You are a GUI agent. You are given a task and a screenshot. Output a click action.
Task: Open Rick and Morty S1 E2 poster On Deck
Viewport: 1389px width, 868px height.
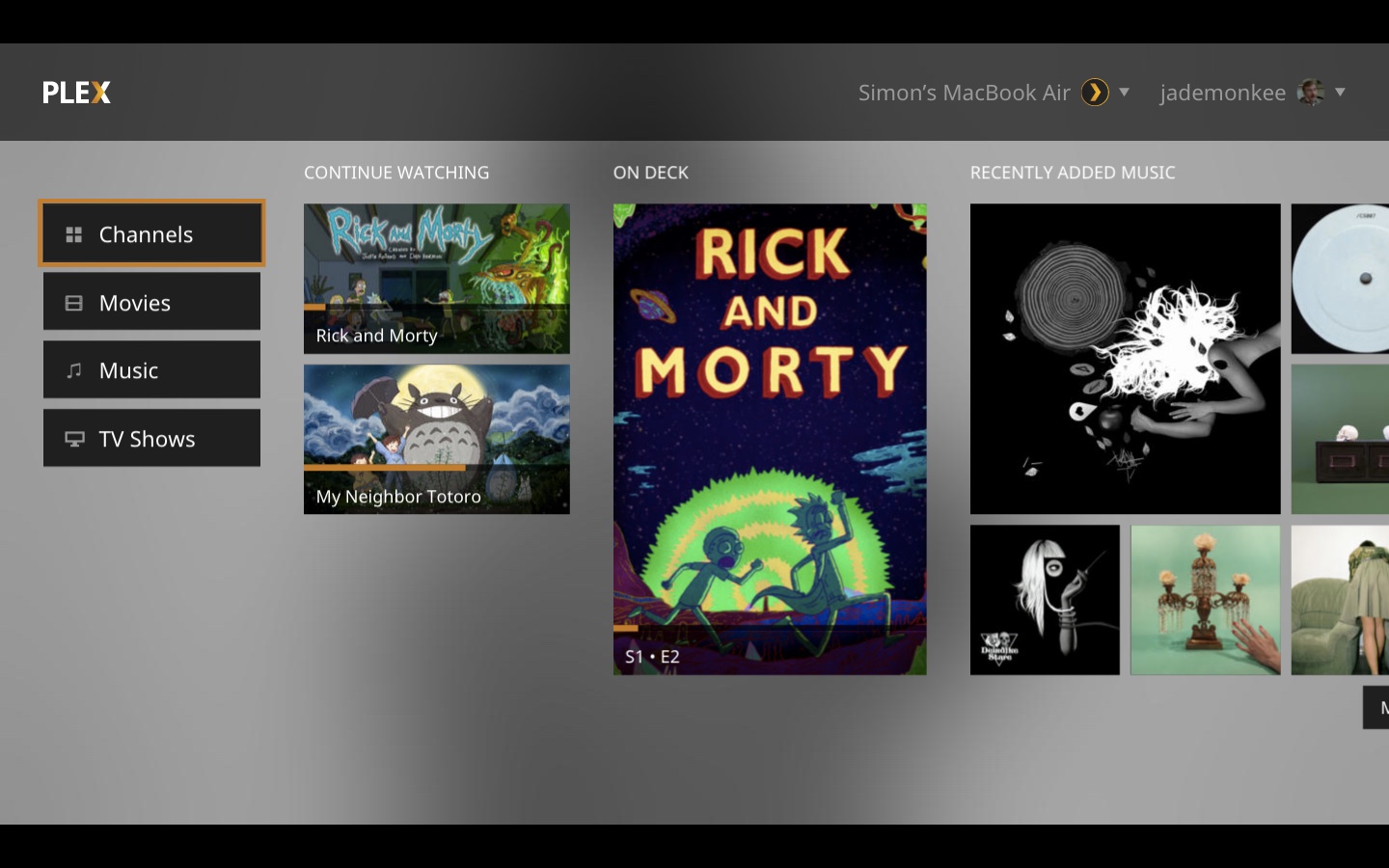pyautogui.click(x=770, y=439)
